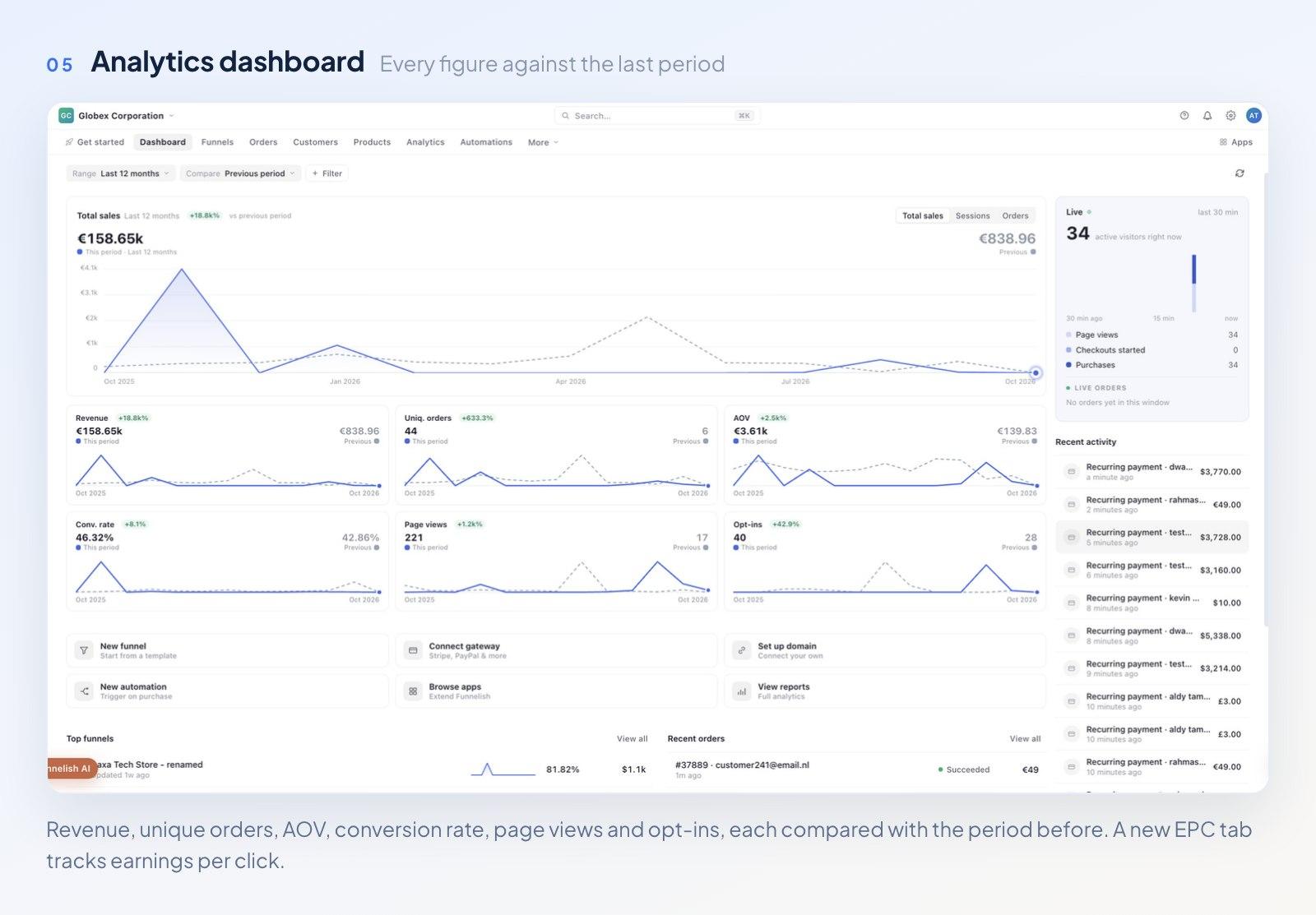Open the Orders tab in the navigation
This screenshot has height=915, width=1316.
pos(263,142)
